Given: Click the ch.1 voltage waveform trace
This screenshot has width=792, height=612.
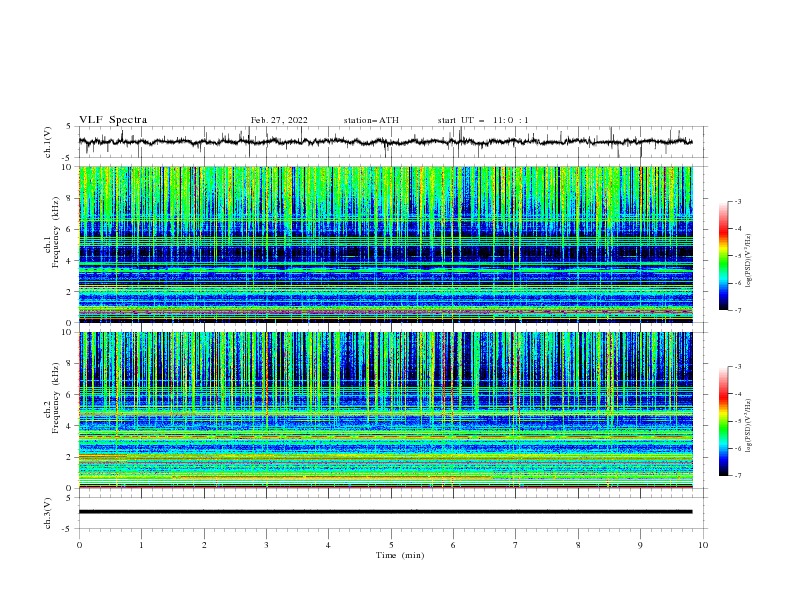Looking at the screenshot, I should pos(385,142).
